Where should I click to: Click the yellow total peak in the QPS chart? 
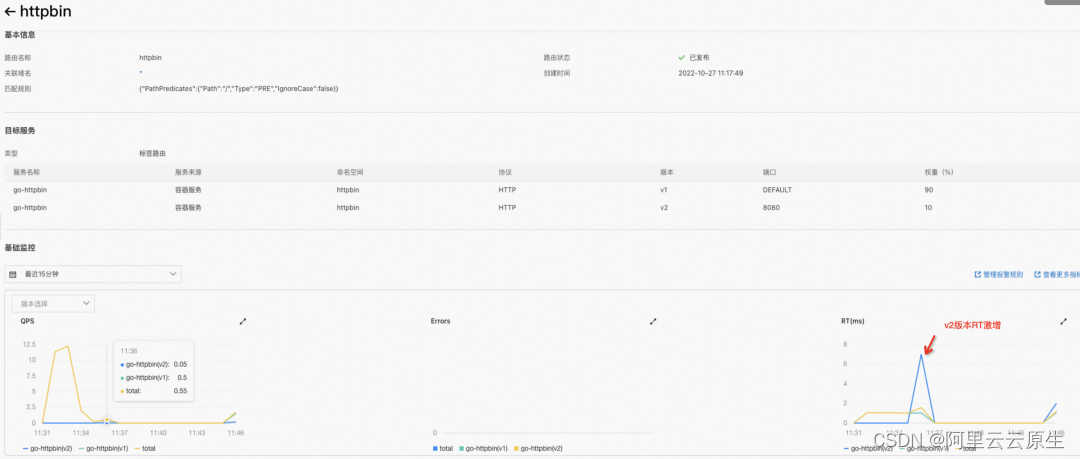point(68,347)
